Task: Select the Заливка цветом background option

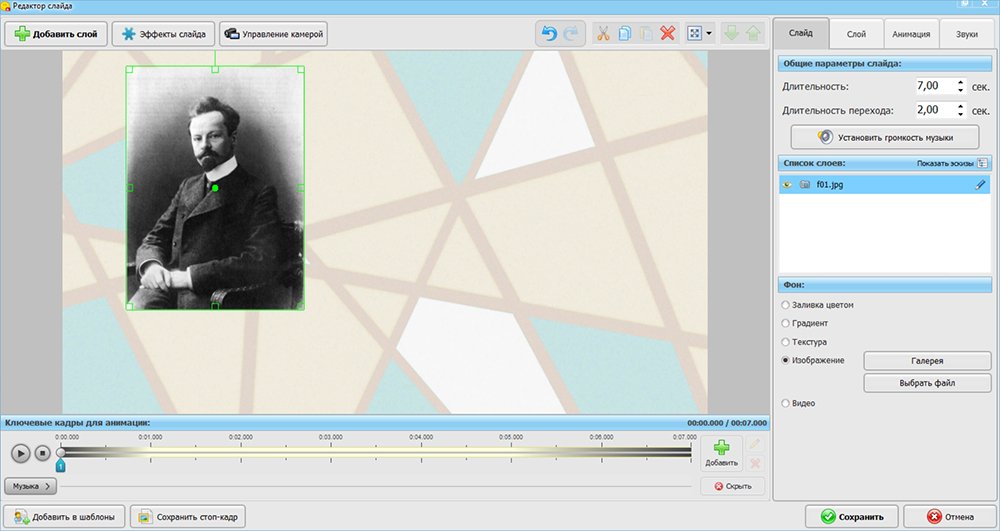Action: (x=785, y=305)
